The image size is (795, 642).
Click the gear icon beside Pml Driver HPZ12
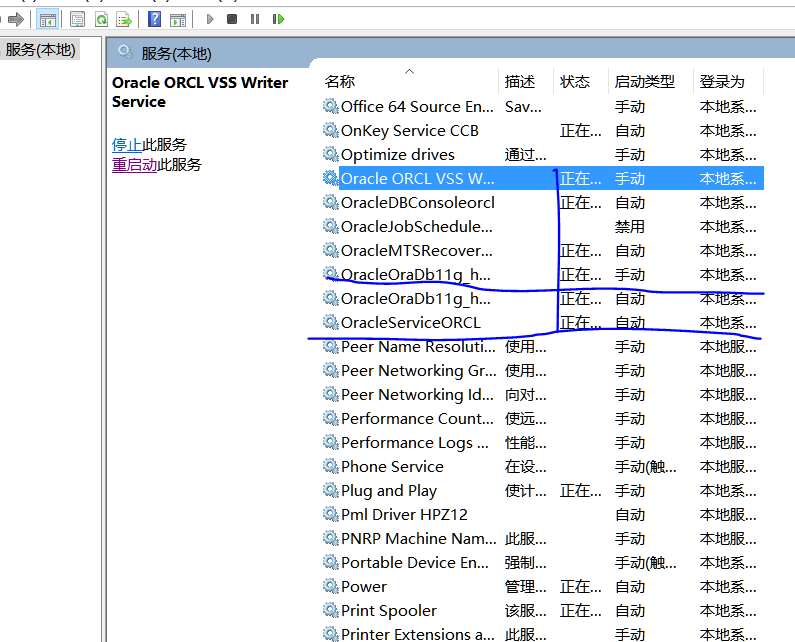pos(331,514)
